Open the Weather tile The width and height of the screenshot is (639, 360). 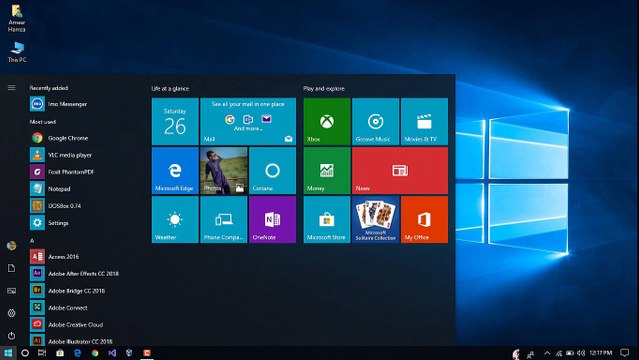[x=175, y=220]
